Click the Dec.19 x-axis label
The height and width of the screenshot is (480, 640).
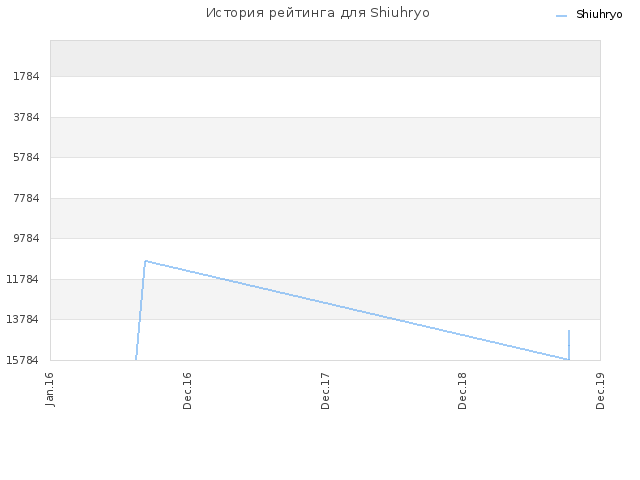(x=600, y=391)
